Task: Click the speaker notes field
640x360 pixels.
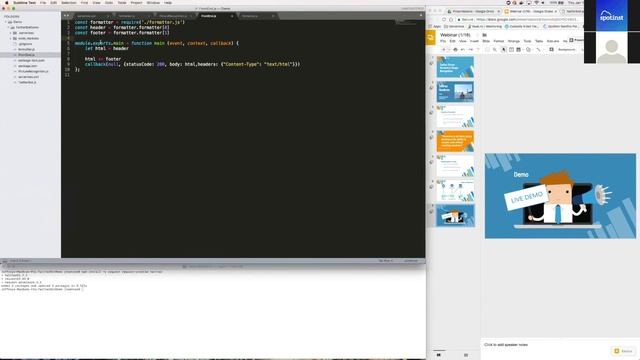Action: point(559,345)
